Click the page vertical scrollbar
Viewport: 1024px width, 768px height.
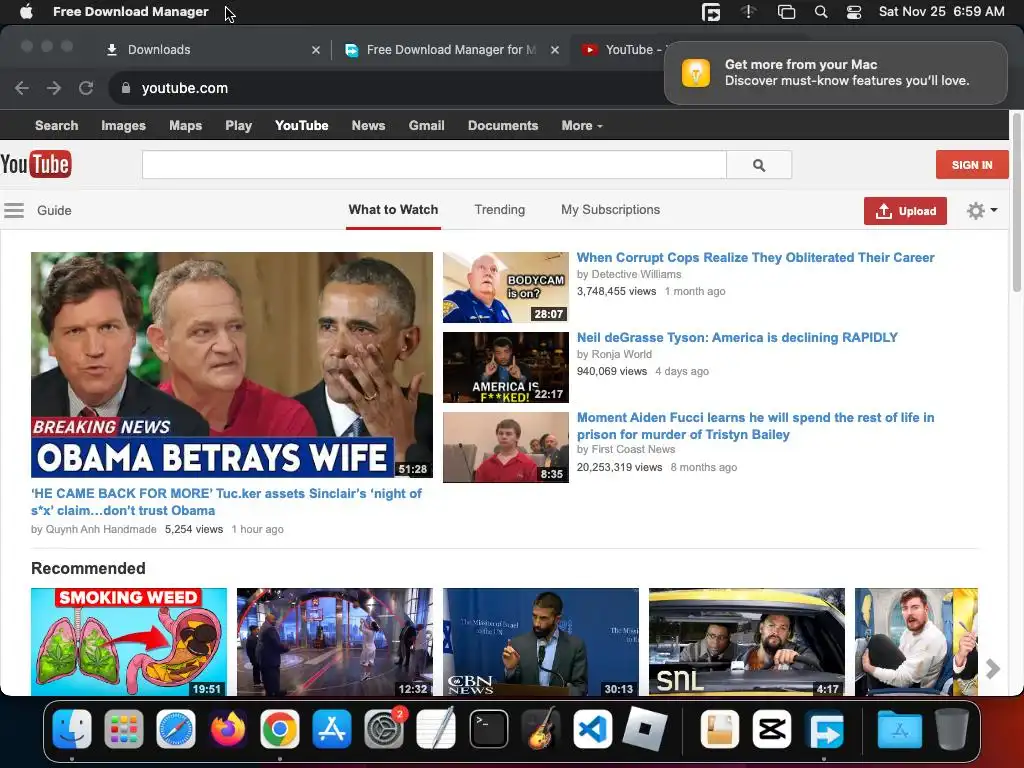coord(1017,202)
